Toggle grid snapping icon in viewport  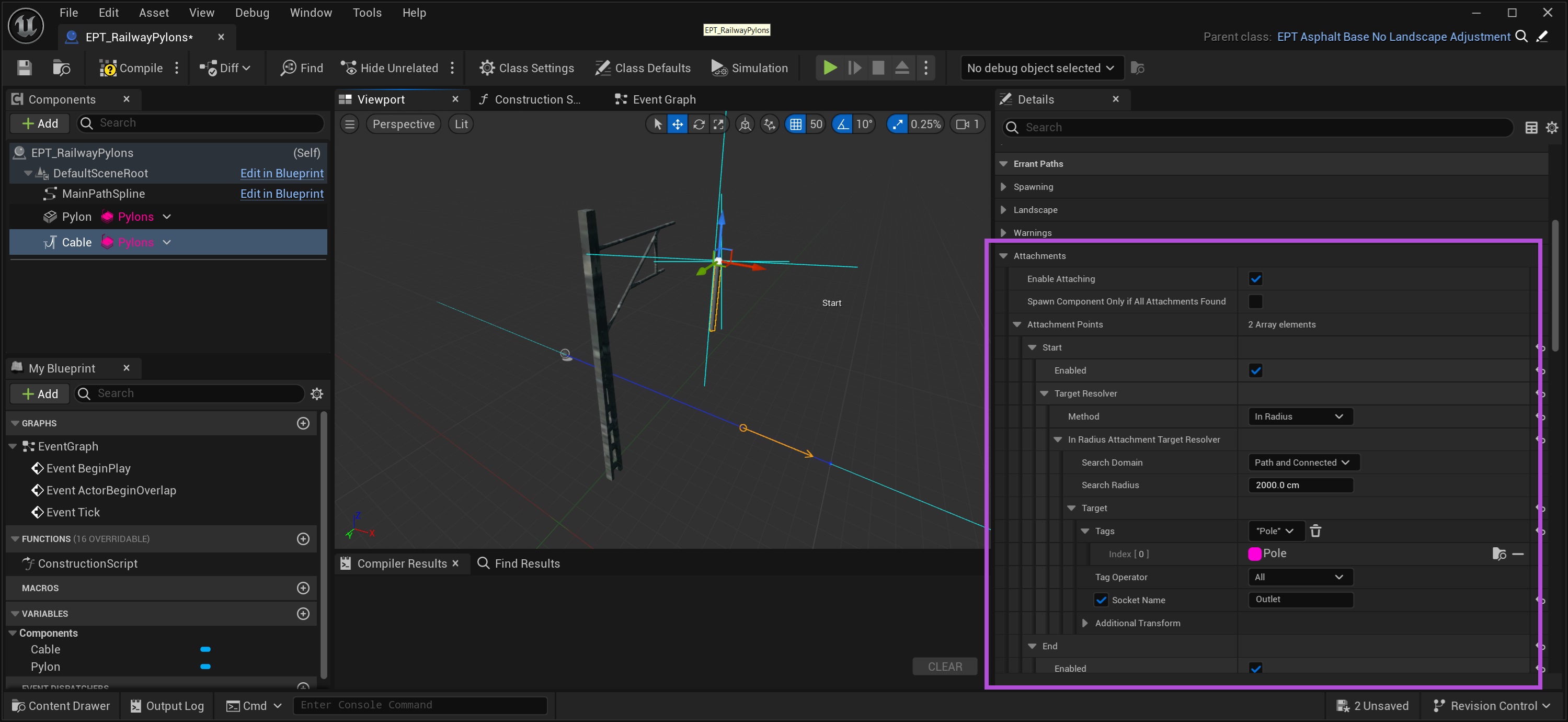coord(795,125)
